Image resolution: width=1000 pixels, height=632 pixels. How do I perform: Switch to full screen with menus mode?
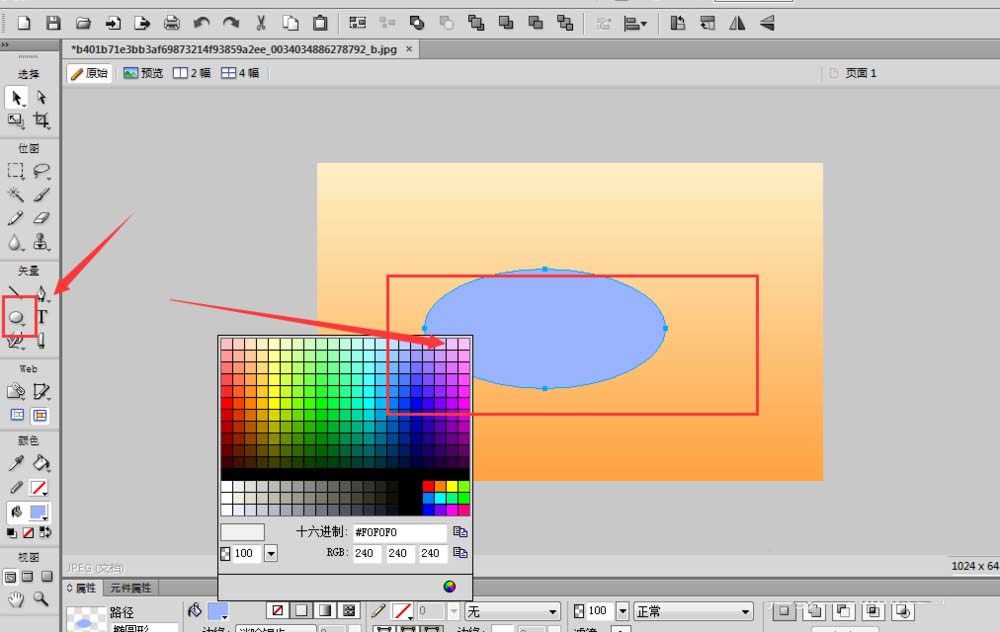point(28,577)
